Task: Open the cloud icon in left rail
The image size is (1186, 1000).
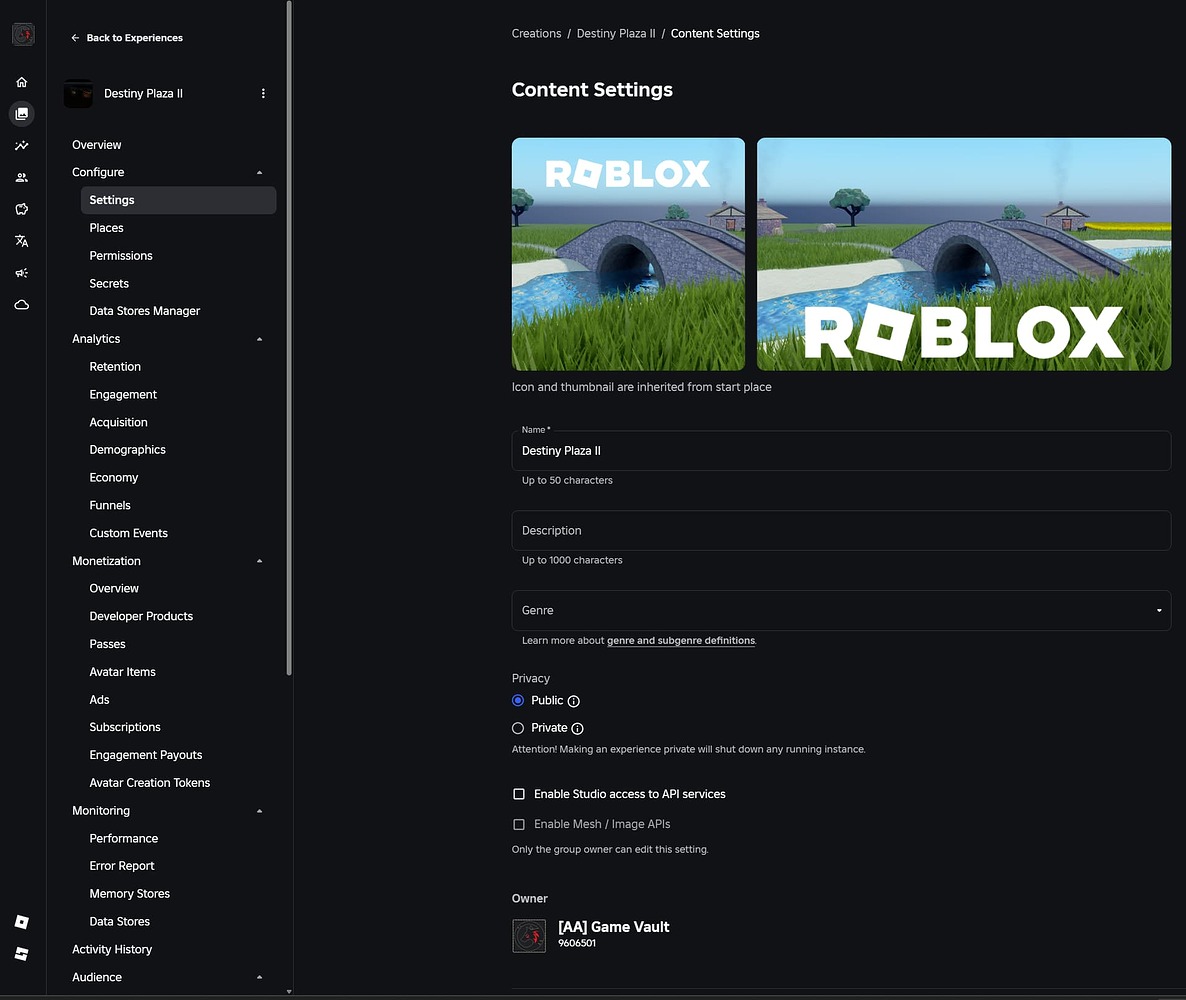Action: pyautogui.click(x=22, y=305)
